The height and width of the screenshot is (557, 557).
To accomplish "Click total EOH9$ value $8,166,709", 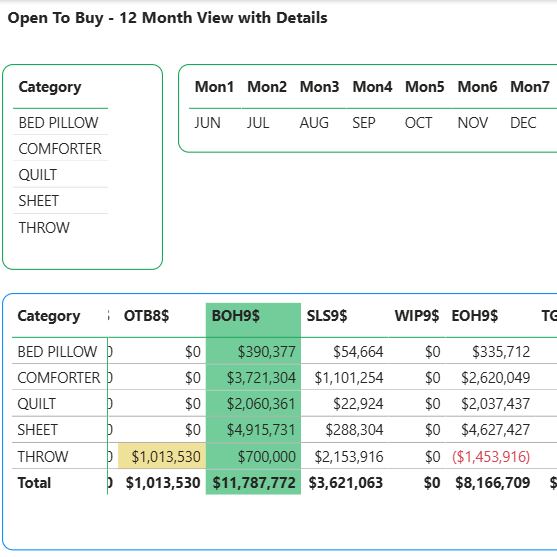I will tap(493, 483).
